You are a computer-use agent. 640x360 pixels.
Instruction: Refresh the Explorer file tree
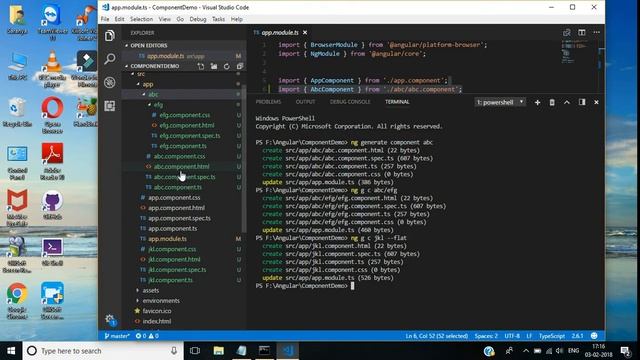[x=227, y=66]
